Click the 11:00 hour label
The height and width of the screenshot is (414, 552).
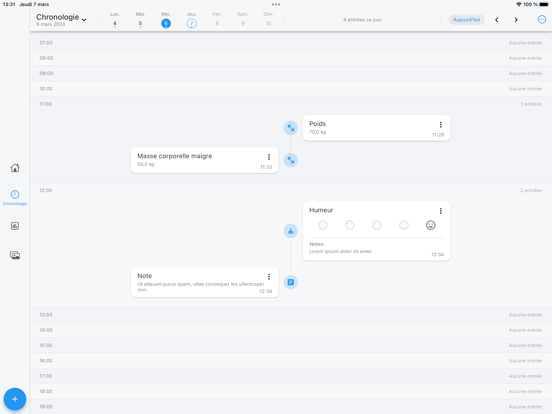point(46,104)
